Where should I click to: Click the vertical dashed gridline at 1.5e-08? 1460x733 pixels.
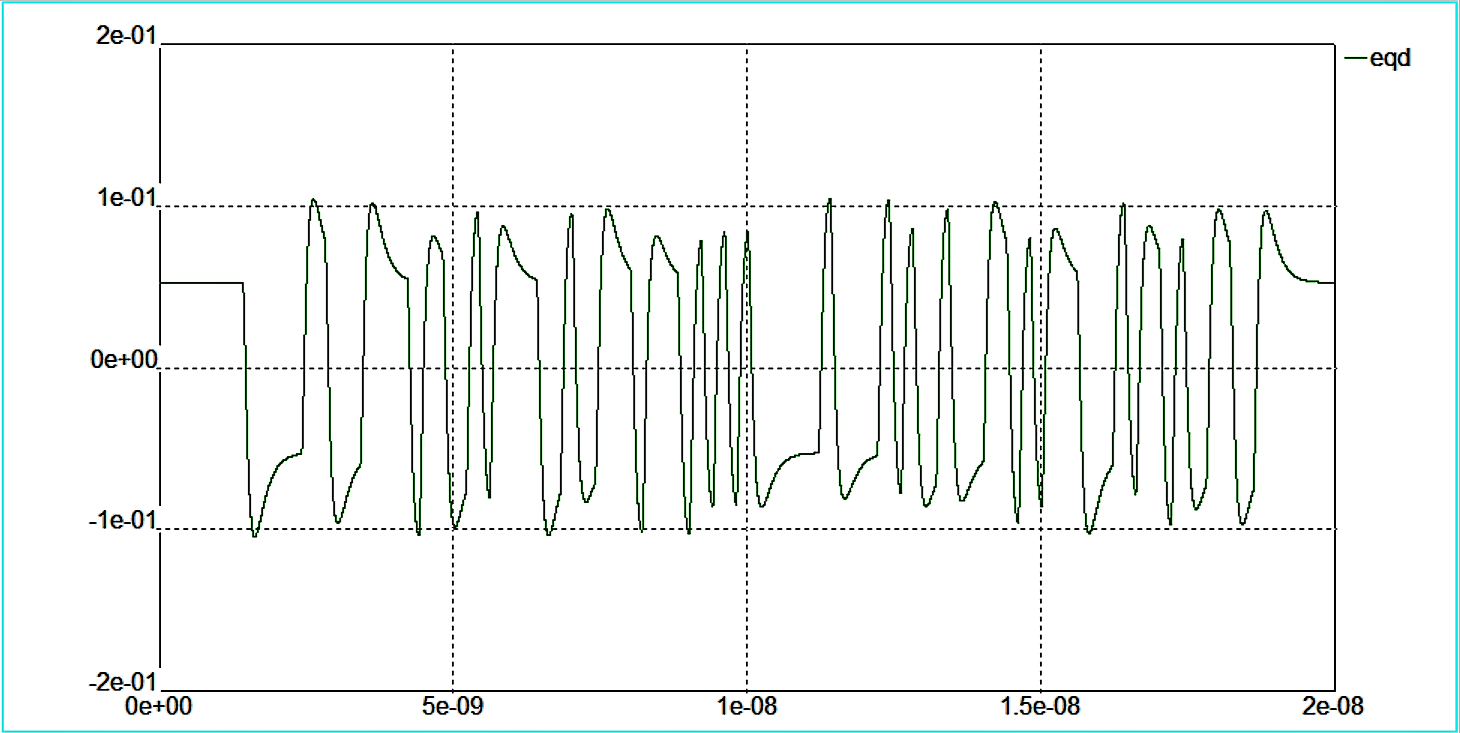click(x=1041, y=620)
